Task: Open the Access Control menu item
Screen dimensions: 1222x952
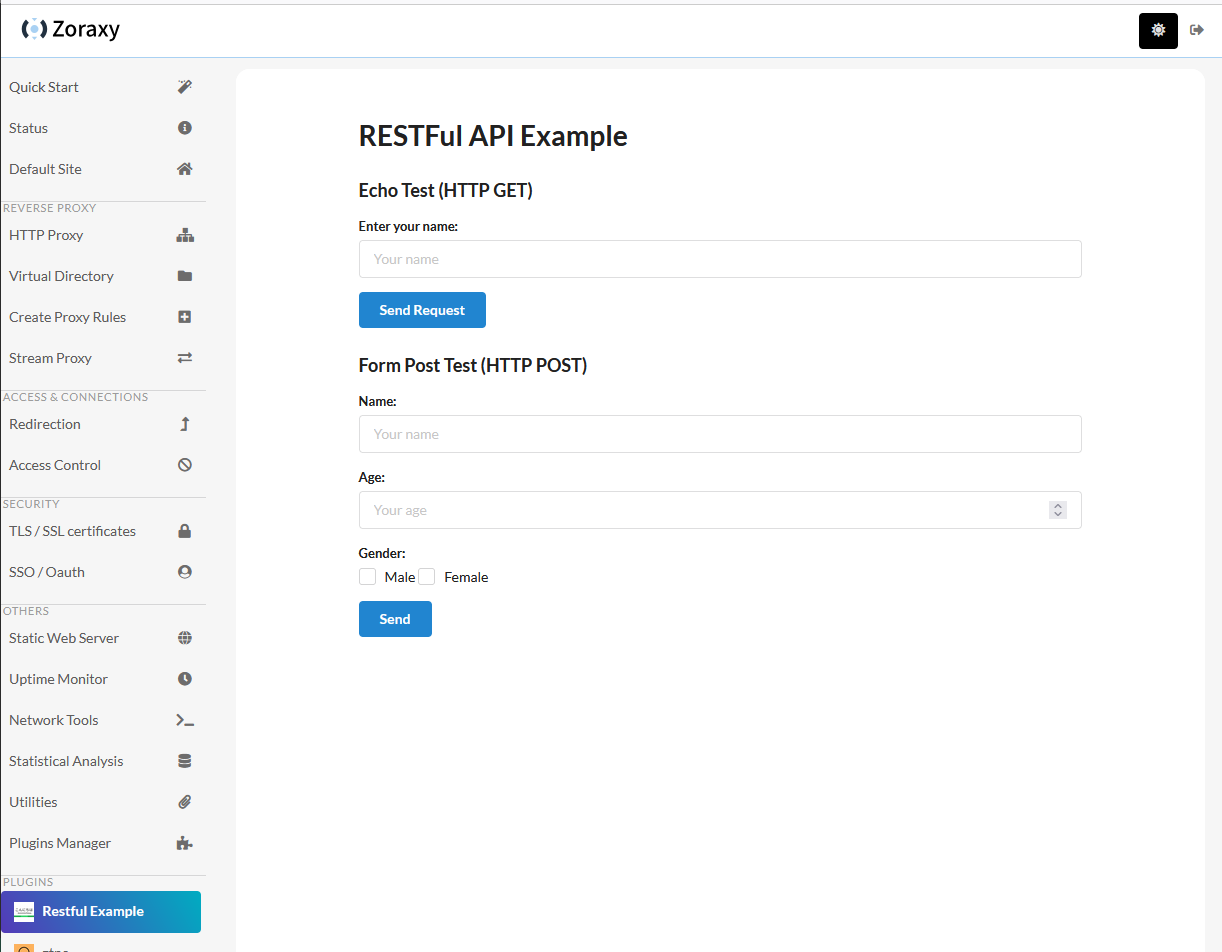Action: pyautogui.click(x=55, y=465)
